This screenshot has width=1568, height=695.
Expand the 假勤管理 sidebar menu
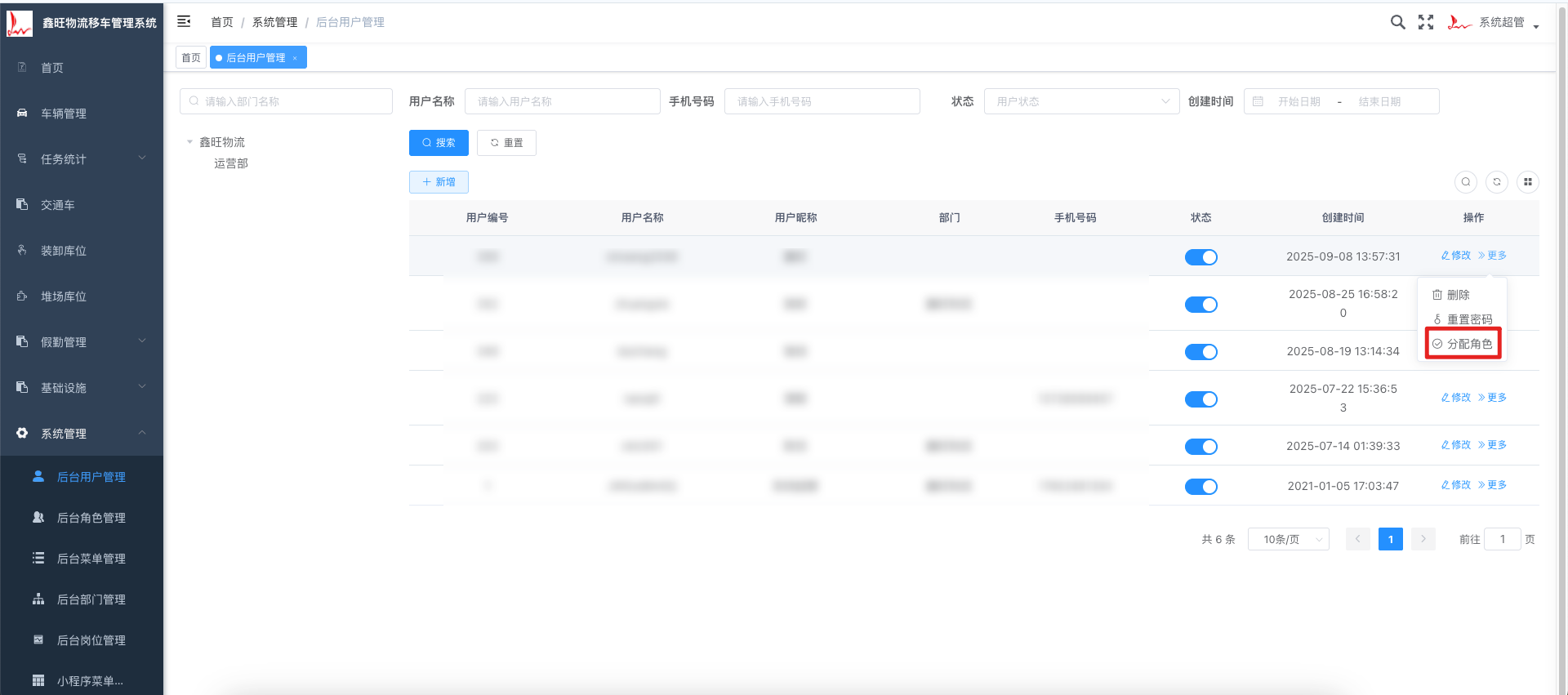82,342
